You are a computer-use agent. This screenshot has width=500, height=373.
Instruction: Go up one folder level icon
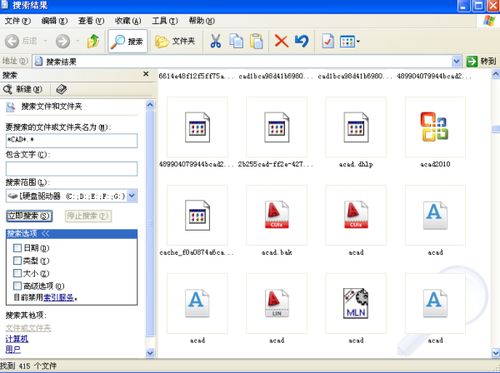93,41
